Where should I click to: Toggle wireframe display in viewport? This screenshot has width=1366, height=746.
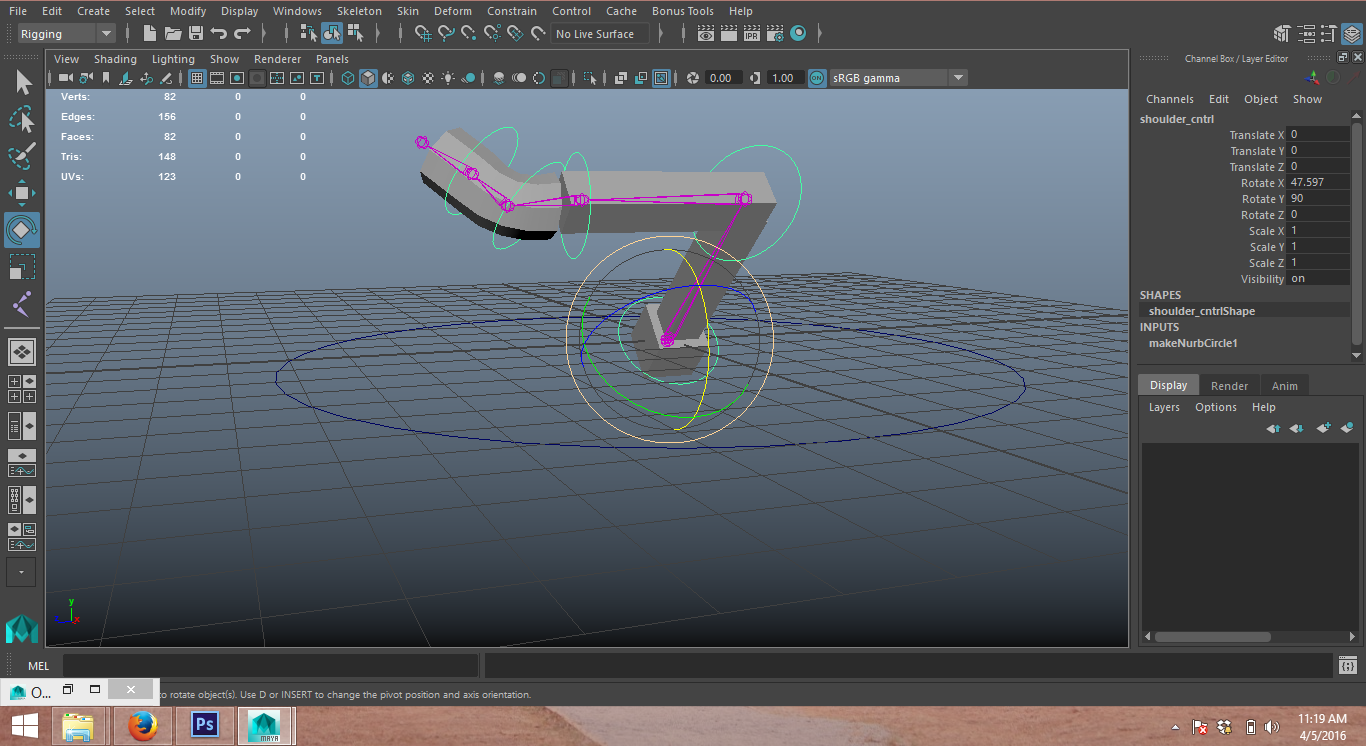(347, 78)
